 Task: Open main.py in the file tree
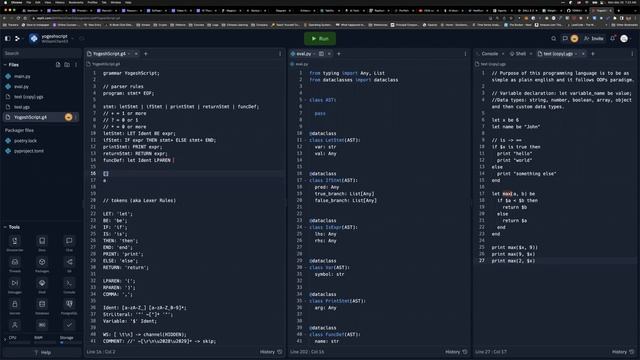click(22, 76)
